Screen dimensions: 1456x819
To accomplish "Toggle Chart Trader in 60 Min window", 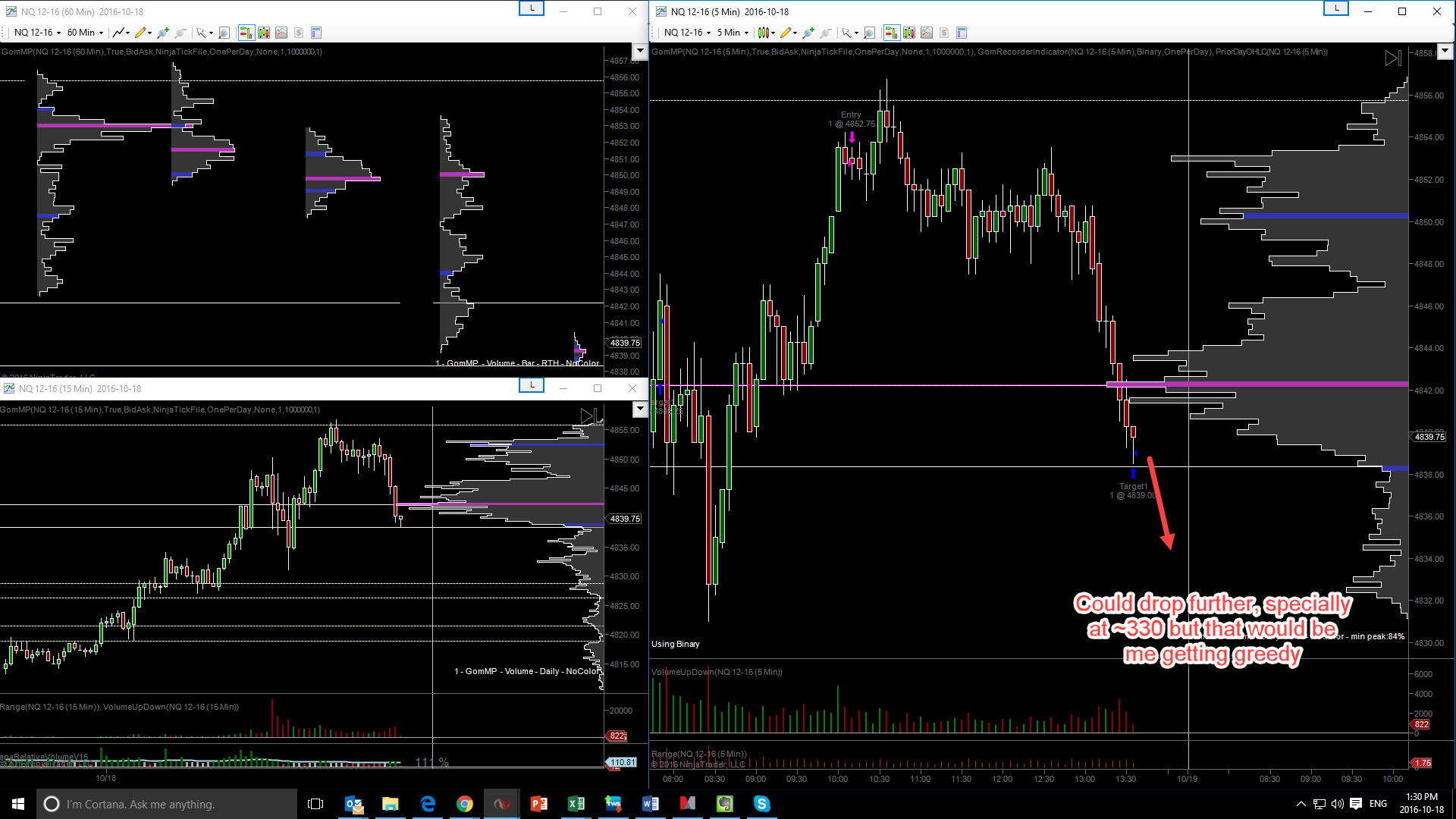I will (246, 33).
